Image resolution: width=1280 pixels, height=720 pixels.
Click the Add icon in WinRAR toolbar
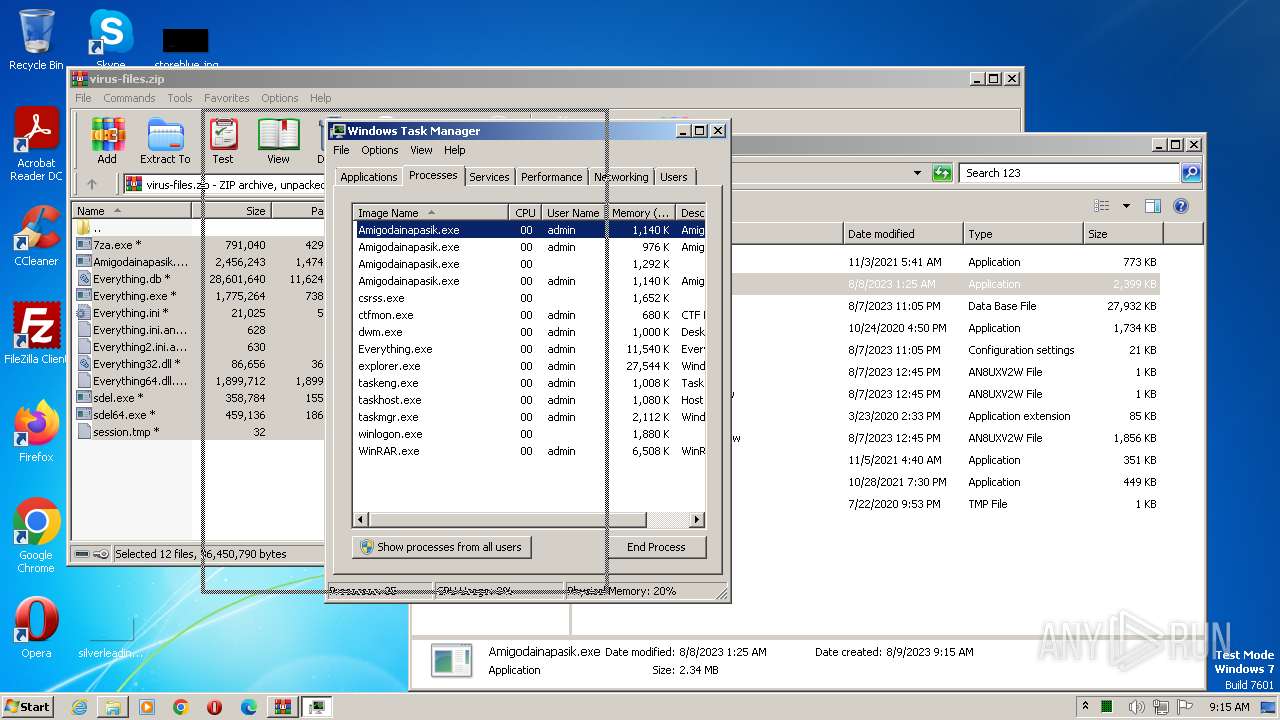(x=107, y=140)
